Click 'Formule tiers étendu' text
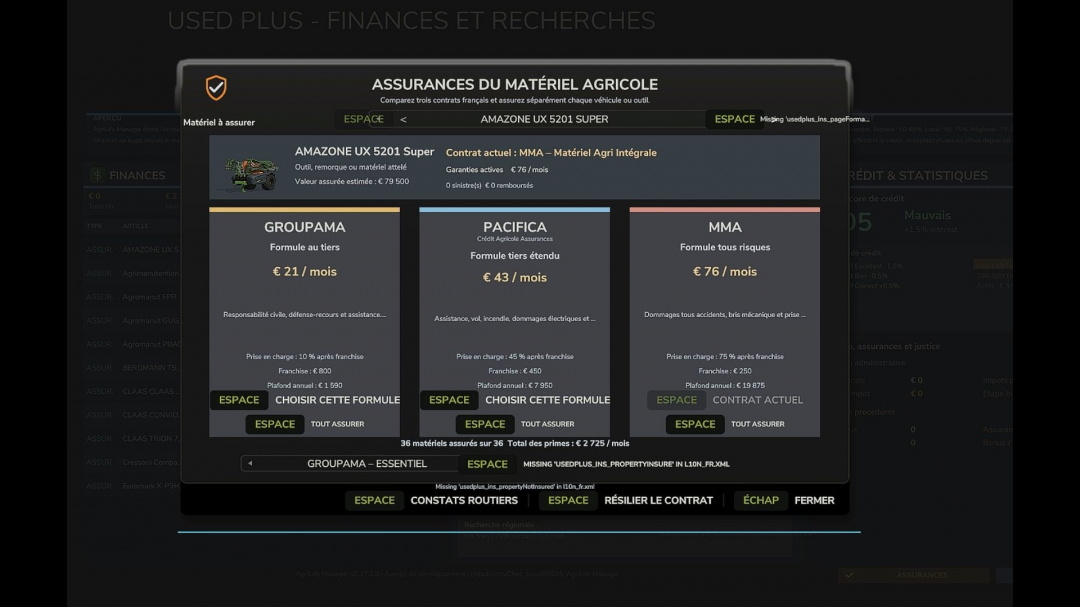The image size is (1080, 607). coord(515,256)
